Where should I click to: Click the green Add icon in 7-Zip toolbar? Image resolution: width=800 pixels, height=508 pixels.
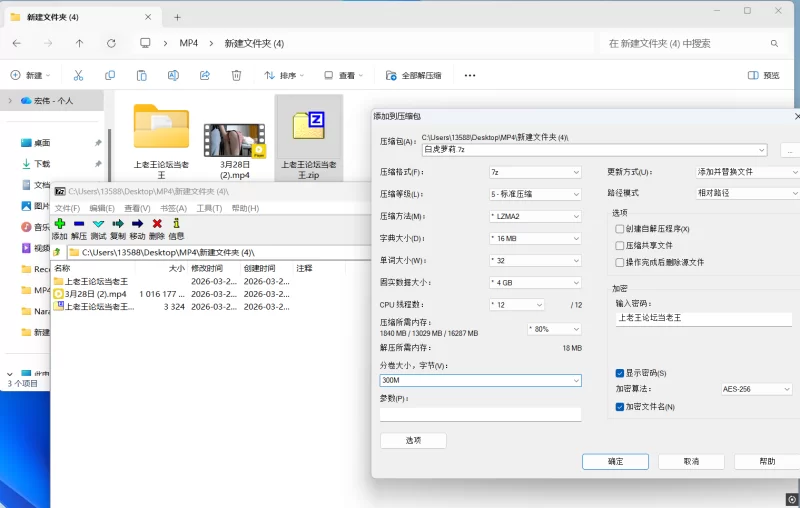60,224
